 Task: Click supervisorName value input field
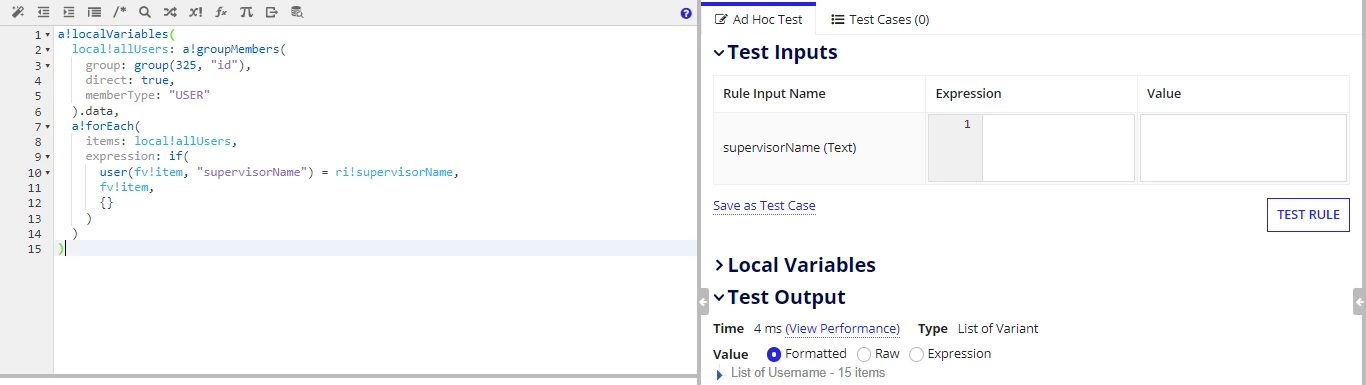(1244, 148)
